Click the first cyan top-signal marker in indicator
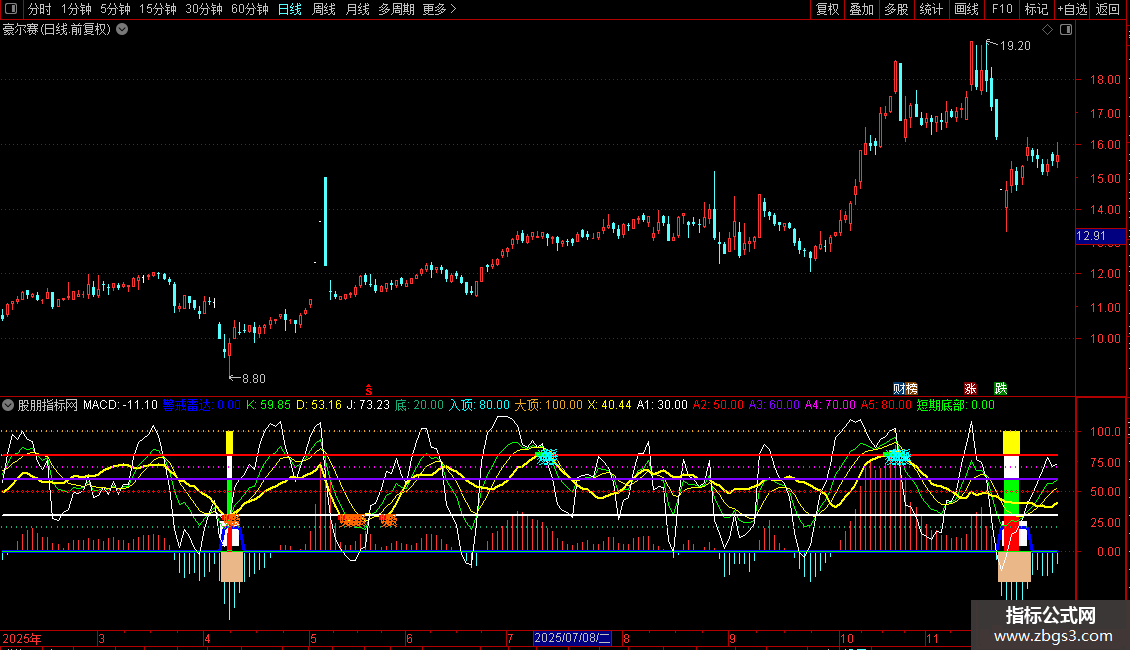Image resolution: width=1130 pixels, height=650 pixels. [x=547, y=456]
